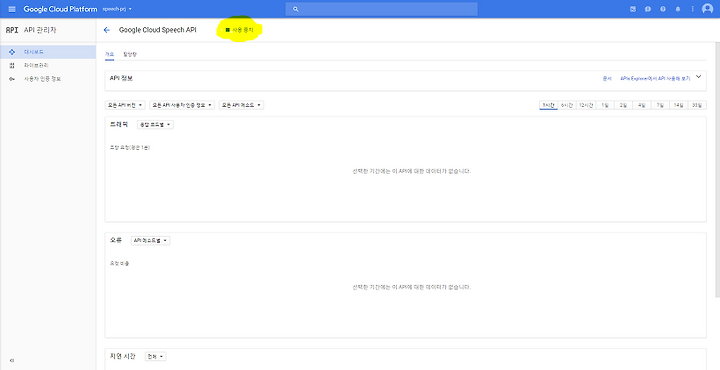720x370 pixels.
Task: Open the notifications bell
Action: (x=677, y=9)
